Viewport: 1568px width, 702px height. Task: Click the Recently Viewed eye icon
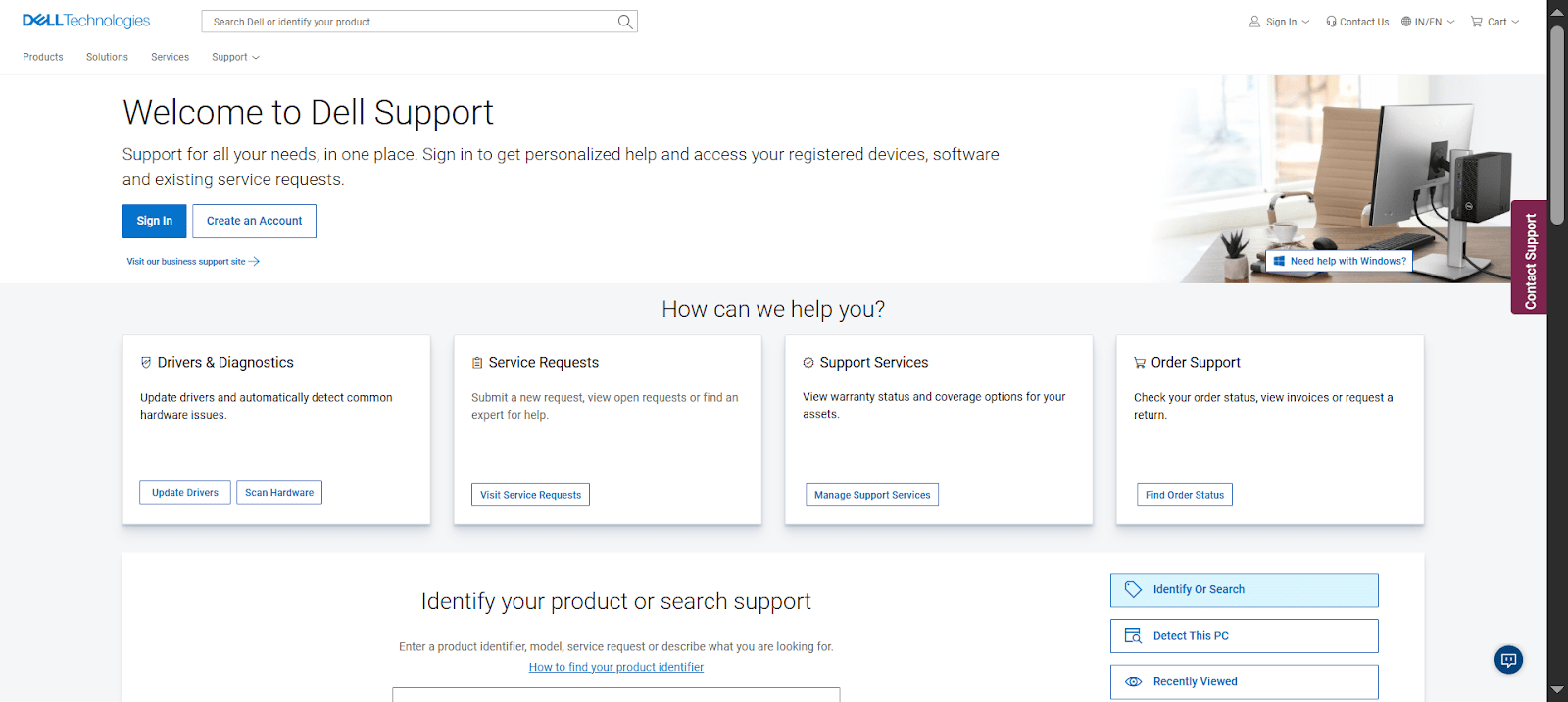(x=1133, y=681)
